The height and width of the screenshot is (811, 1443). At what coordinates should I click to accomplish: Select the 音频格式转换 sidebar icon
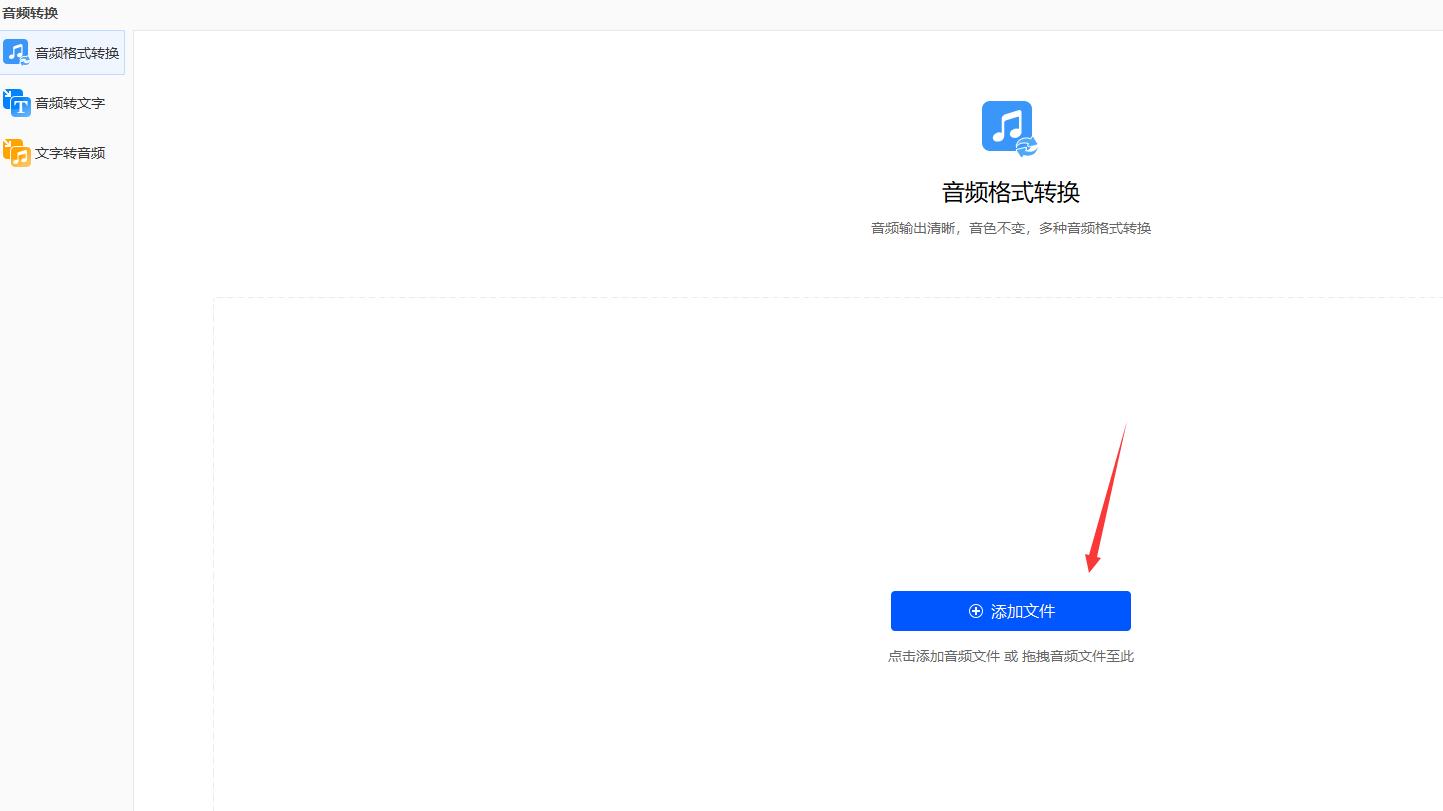[x=15, y=52]
